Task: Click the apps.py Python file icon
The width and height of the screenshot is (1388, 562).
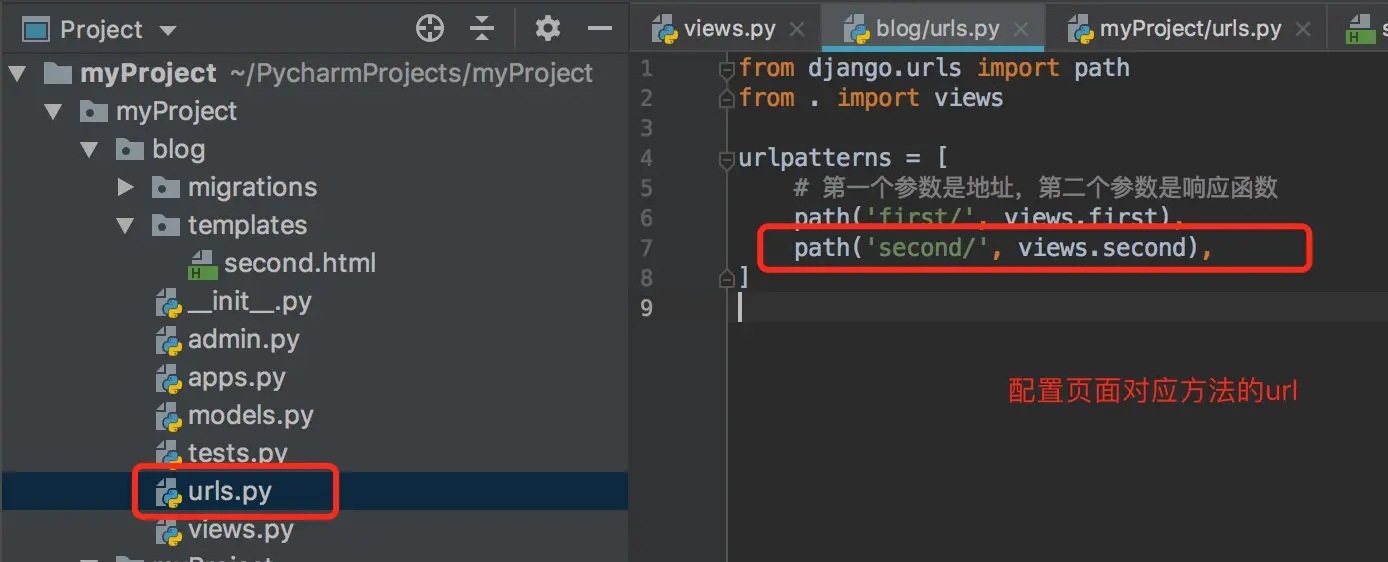Action: pyautogui.click(x=168, y=379)
